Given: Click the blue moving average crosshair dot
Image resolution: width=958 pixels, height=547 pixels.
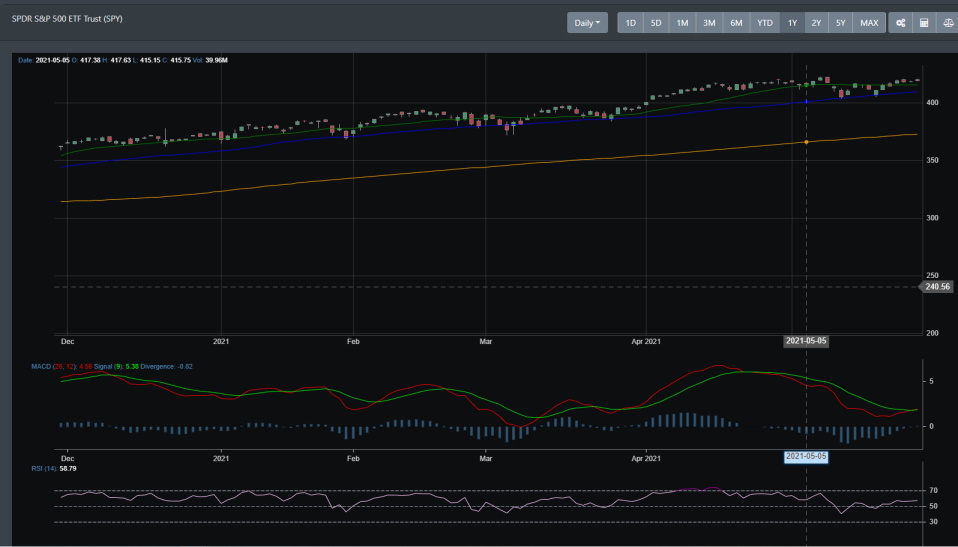Looking at the screenshot, I should pos(806,101).
